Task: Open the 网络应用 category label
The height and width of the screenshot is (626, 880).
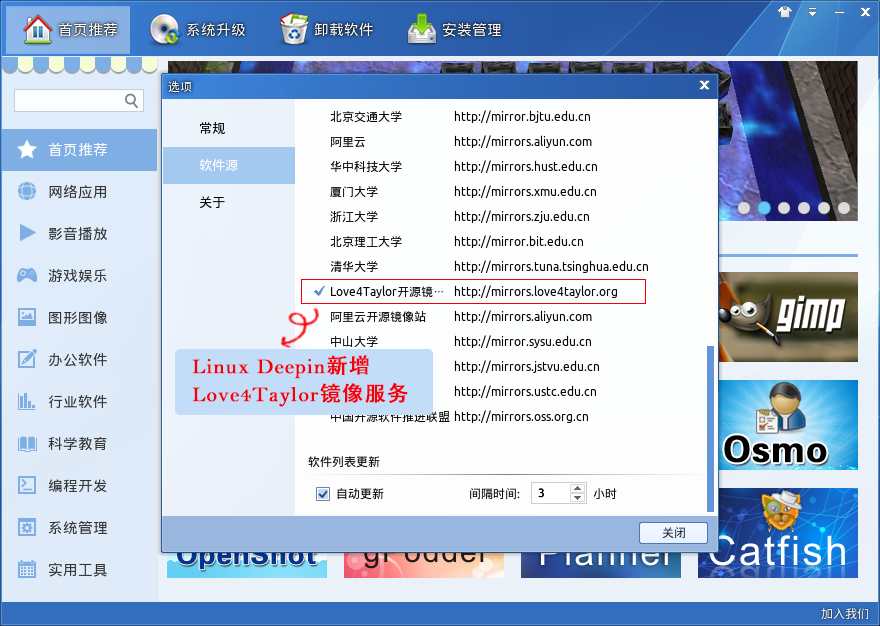Action: (77, 192)
